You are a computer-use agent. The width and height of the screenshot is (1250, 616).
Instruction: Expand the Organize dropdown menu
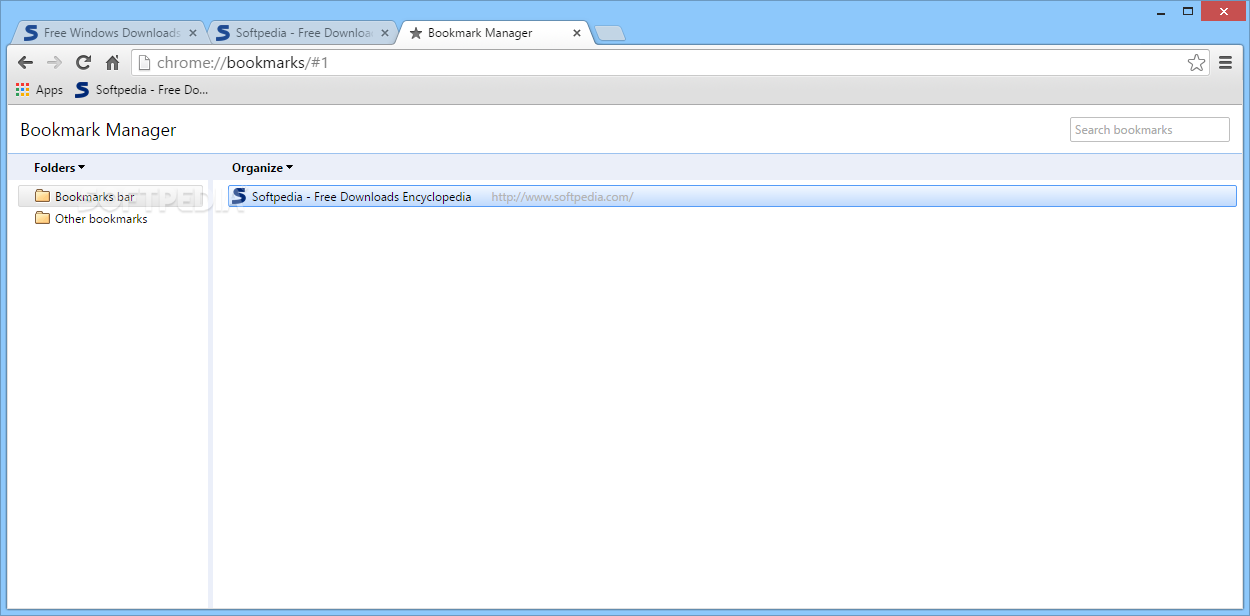coord(262,168)
